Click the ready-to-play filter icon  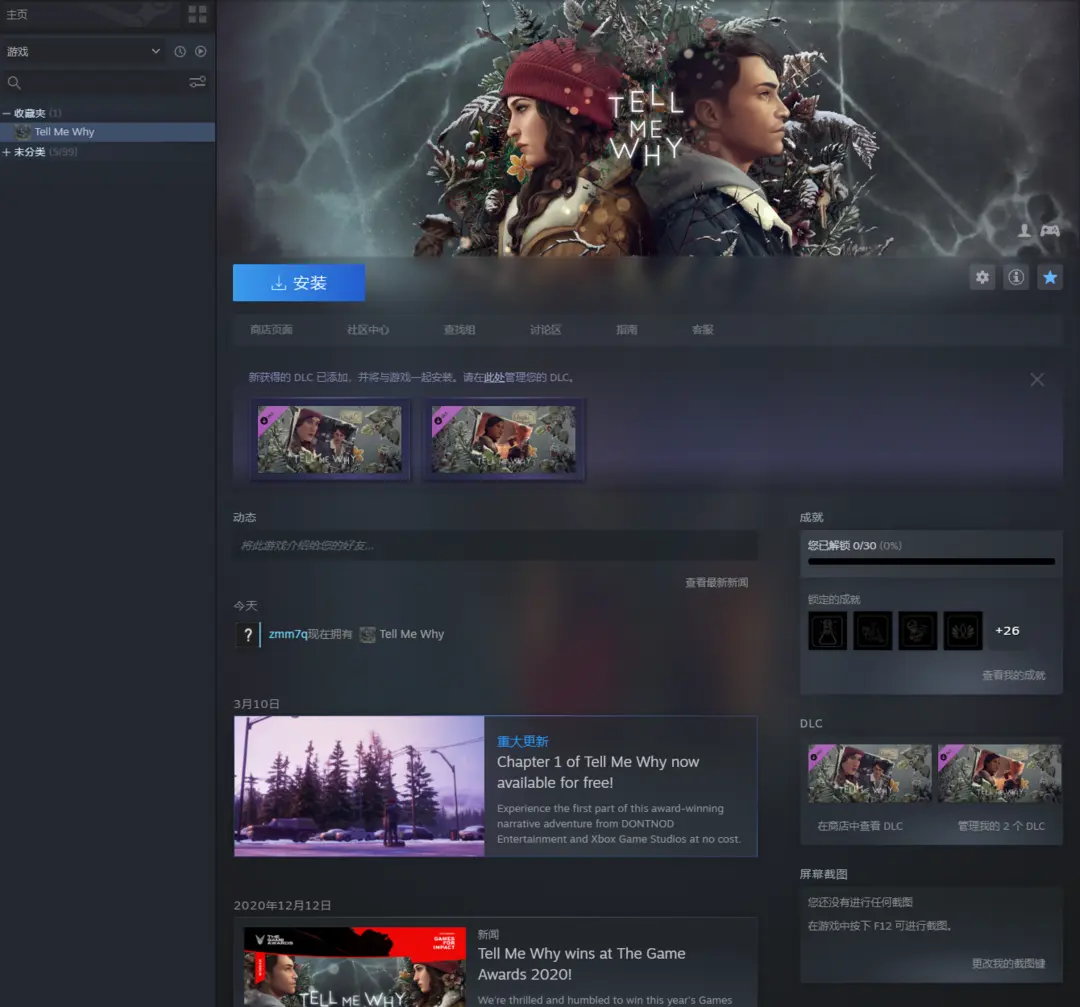click(x=200, y=52)
